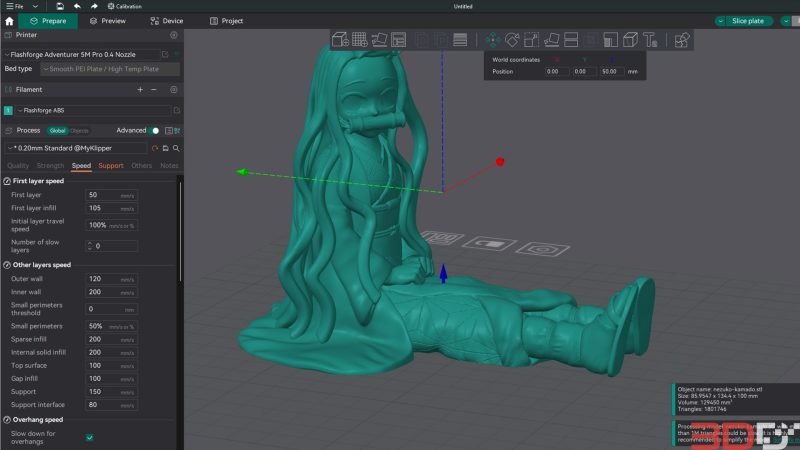Open the Bed type dropdown
The height and width of the screenshot is (450, 800).
pyautogui.click(x=110, y=69)
